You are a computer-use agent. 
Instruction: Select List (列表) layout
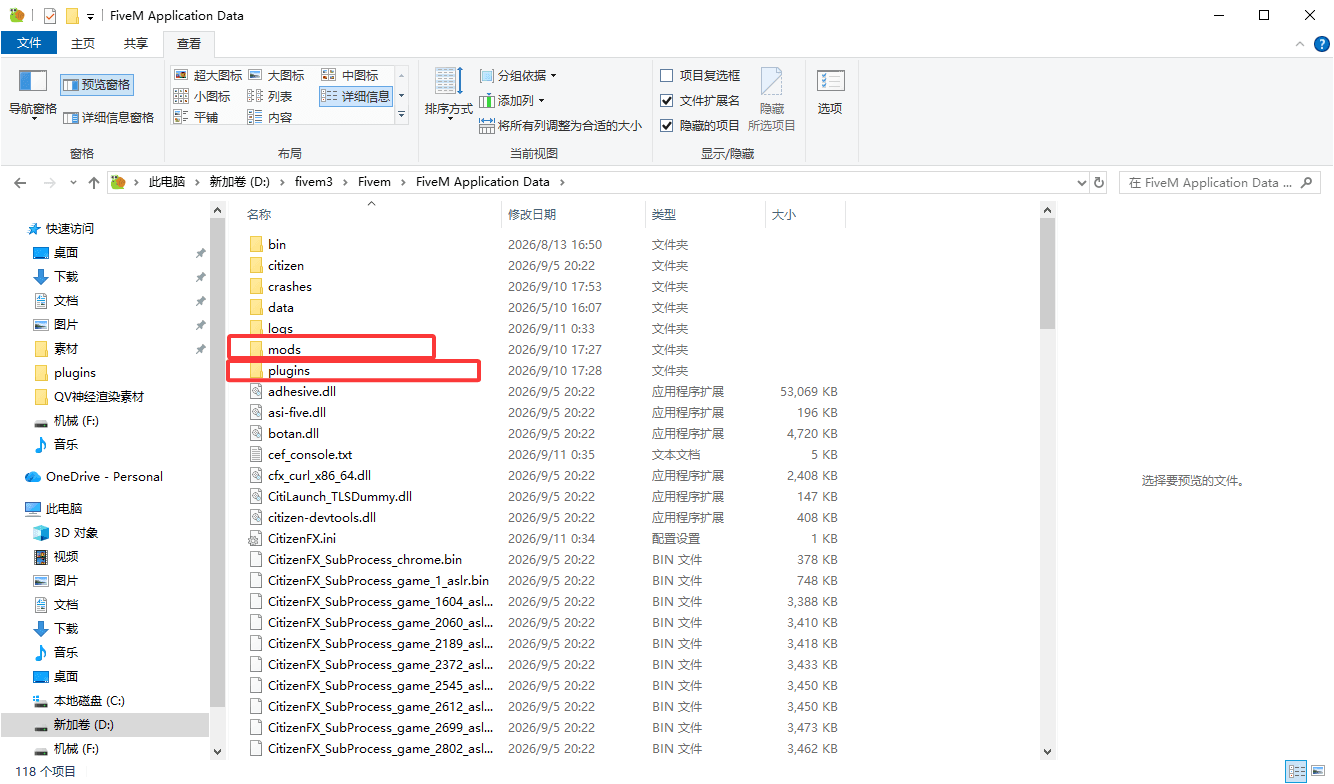tap(270, 96)
